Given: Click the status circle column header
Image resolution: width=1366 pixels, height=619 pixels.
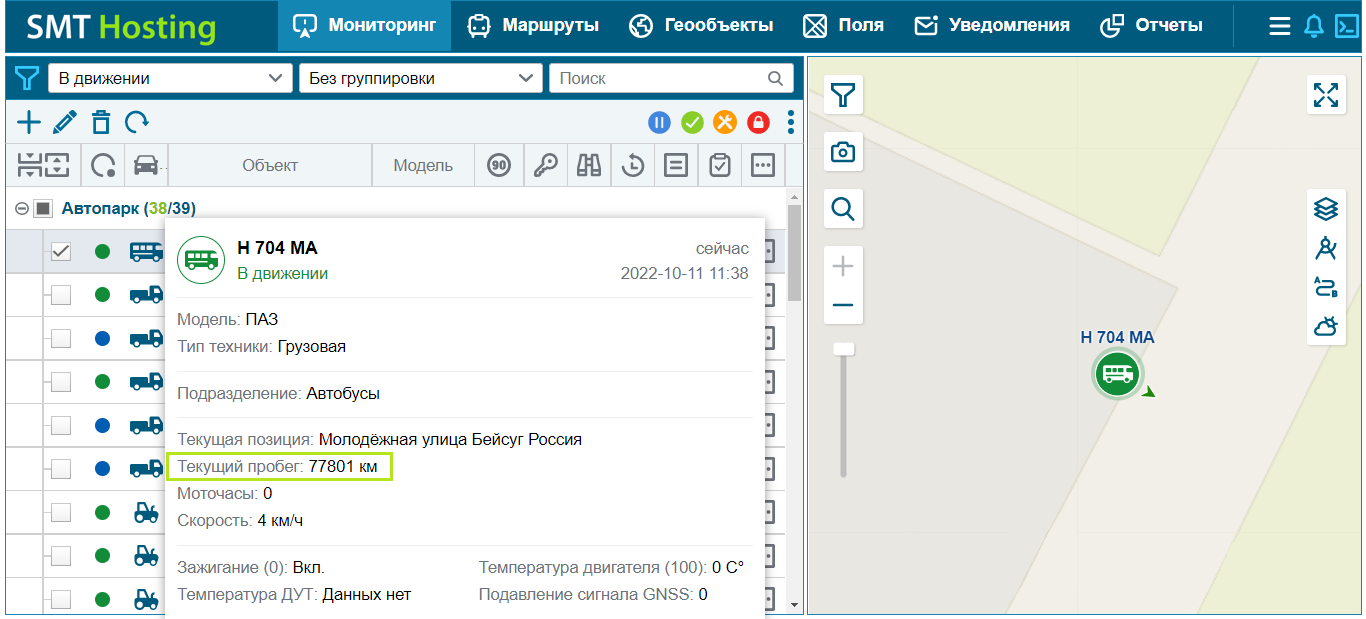Looking at the screenshot, I should [102, 165].
